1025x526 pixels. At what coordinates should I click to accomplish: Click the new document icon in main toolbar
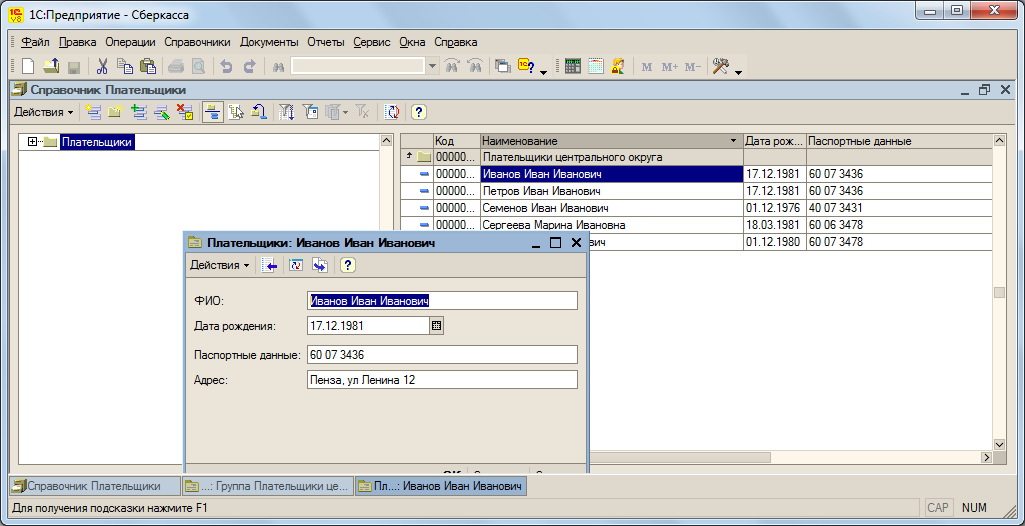(x=28, y=66)
